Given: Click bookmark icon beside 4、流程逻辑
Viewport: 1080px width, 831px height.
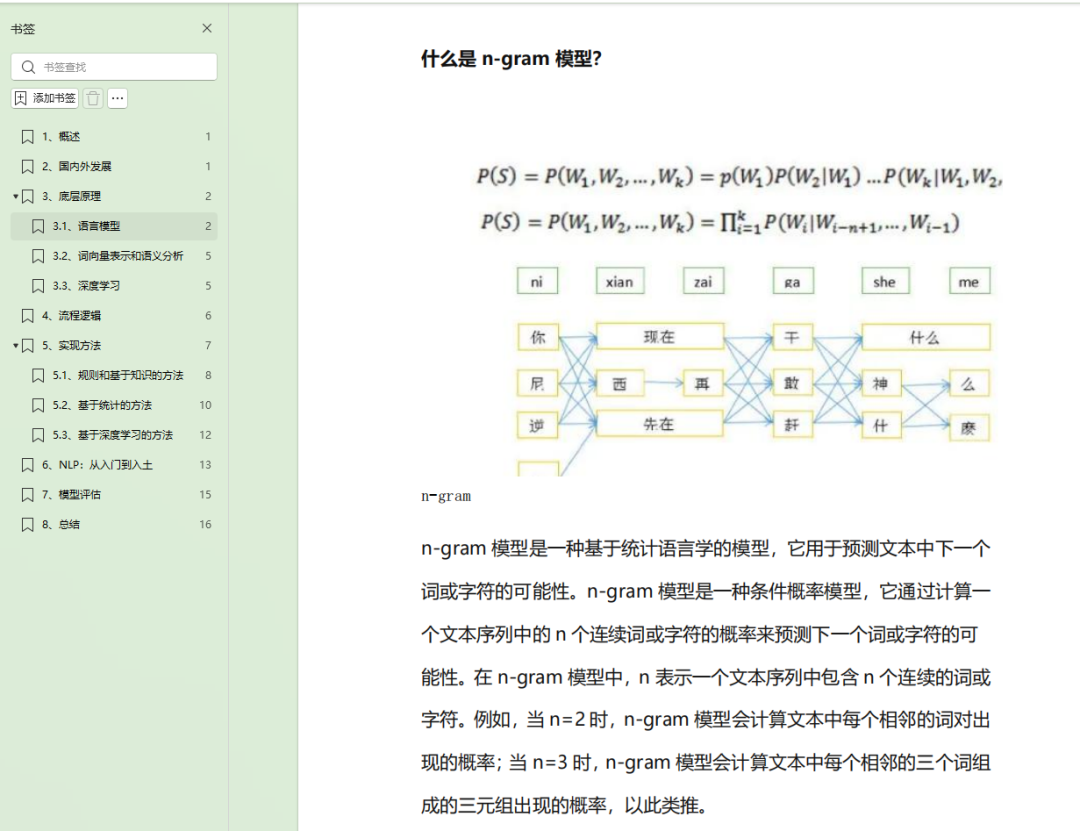Looking at the screenshot, I should point(28,316).
